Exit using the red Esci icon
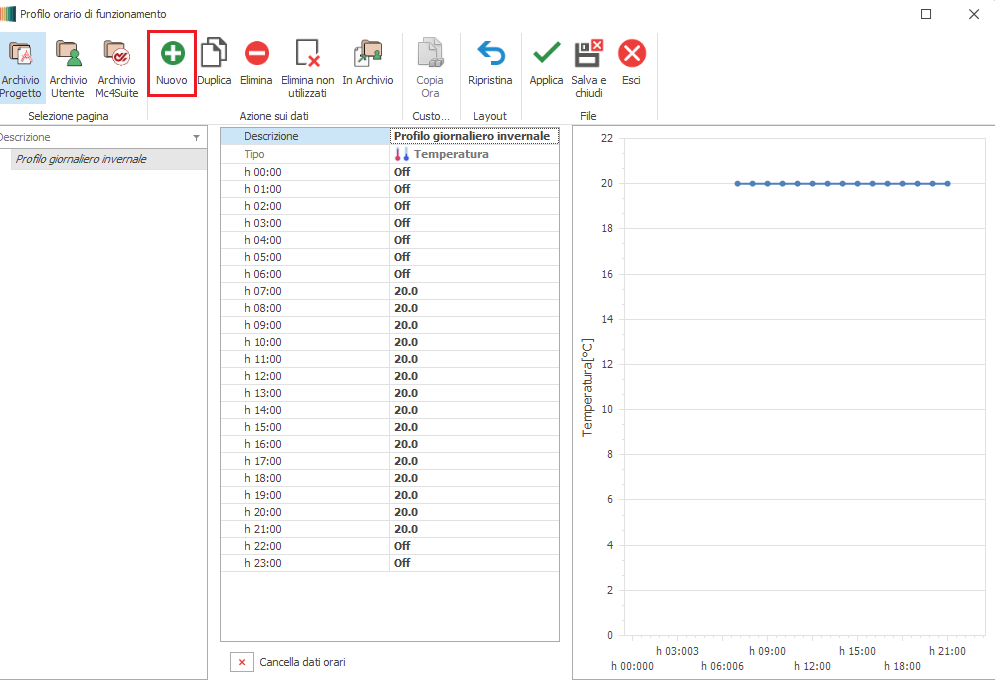Viewport: 995px width, 680px height. [631, 54]
